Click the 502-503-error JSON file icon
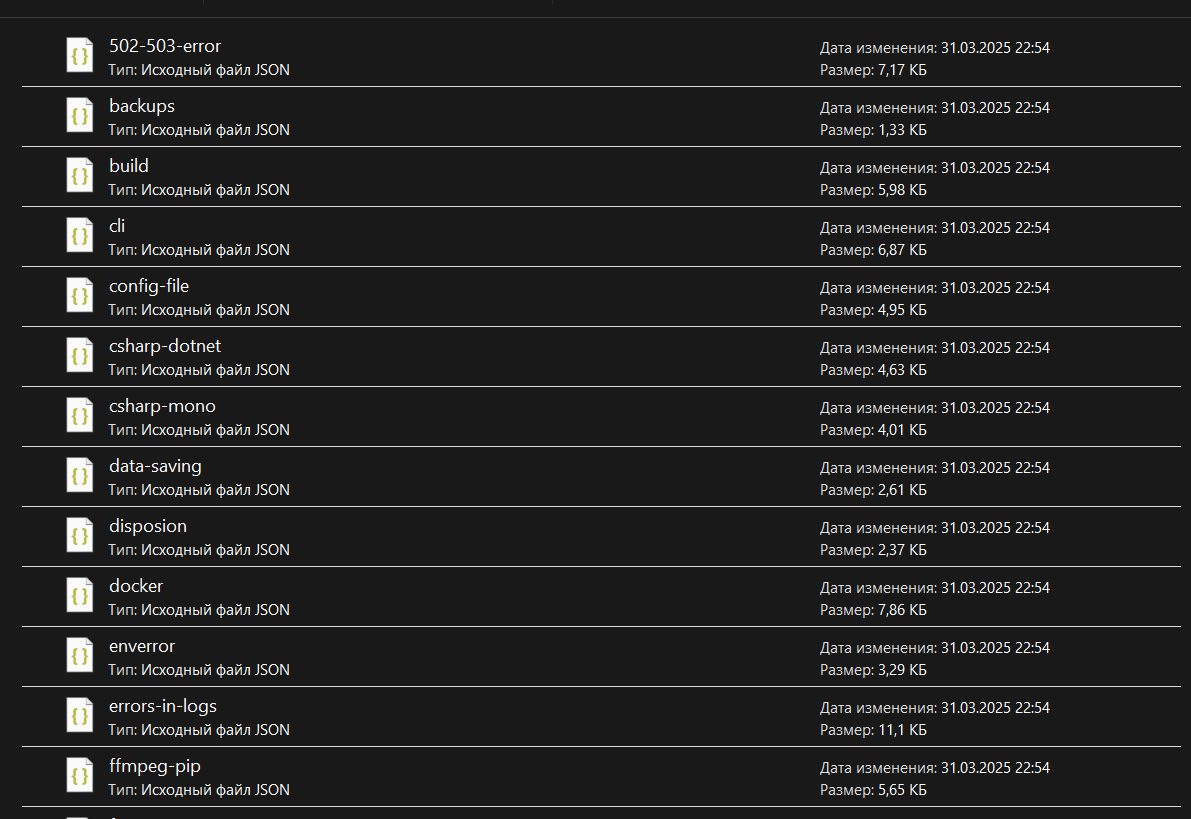This screenshot has height=819, width=1191. (80, 55)
